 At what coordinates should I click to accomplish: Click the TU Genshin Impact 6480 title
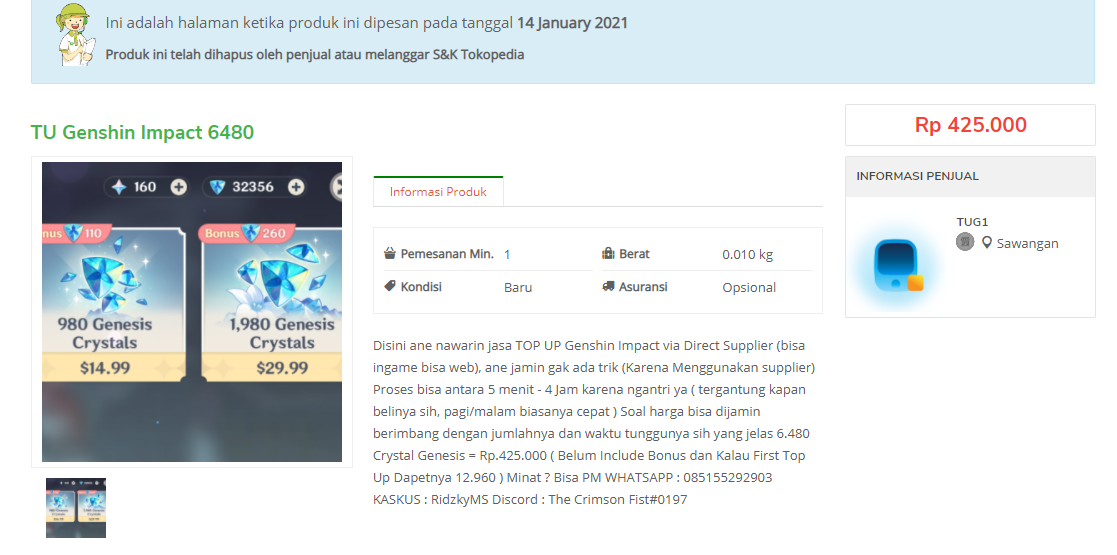tap(142, 133)
